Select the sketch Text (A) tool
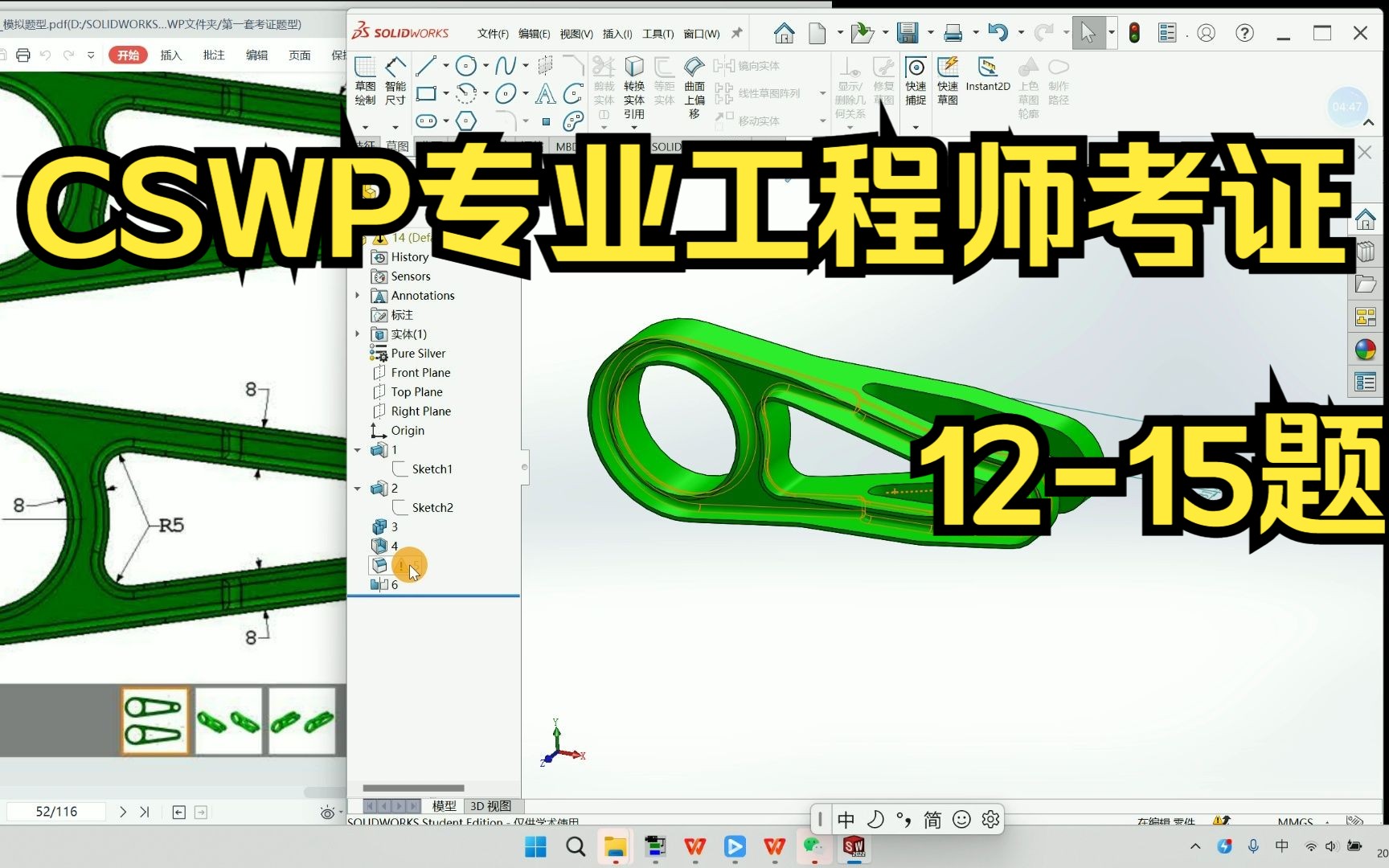1389x868 pixels. click(x=545, y=94)
